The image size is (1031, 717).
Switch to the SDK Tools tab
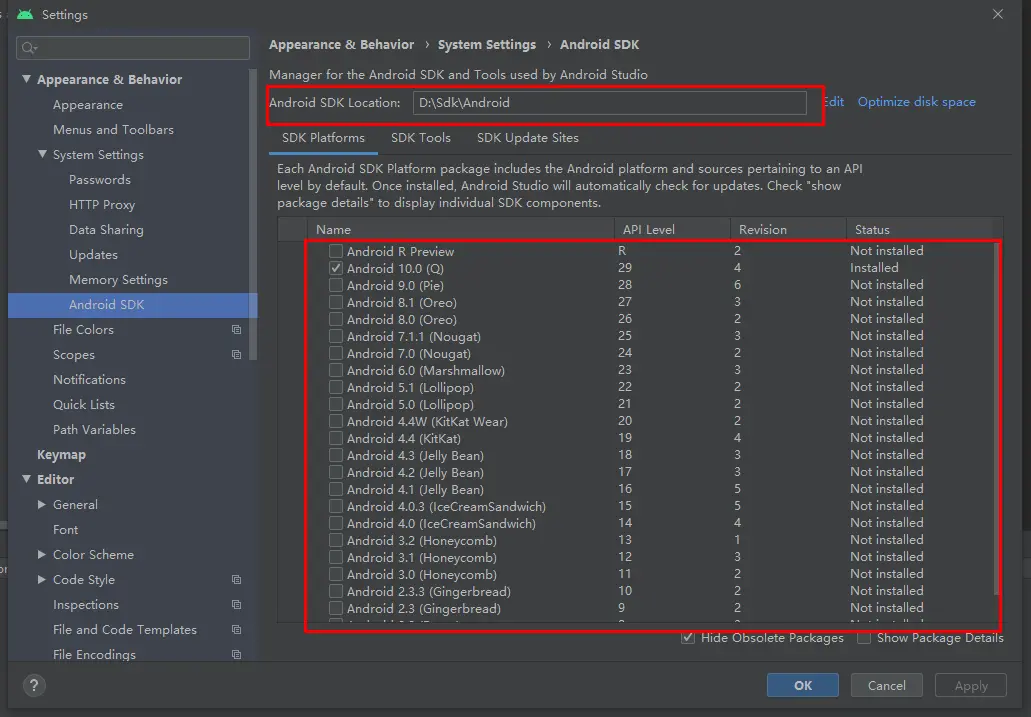coord(421,138)
